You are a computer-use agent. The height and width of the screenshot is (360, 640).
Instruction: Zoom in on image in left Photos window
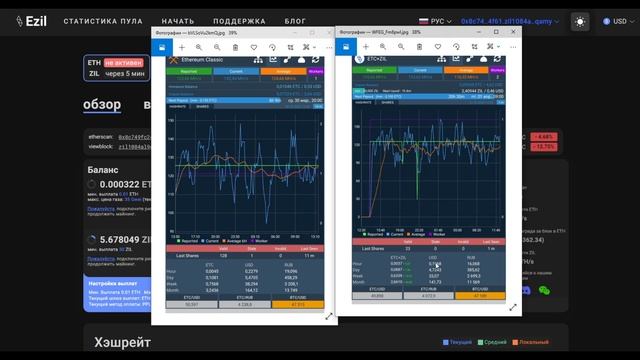click(x=198, y=47)
